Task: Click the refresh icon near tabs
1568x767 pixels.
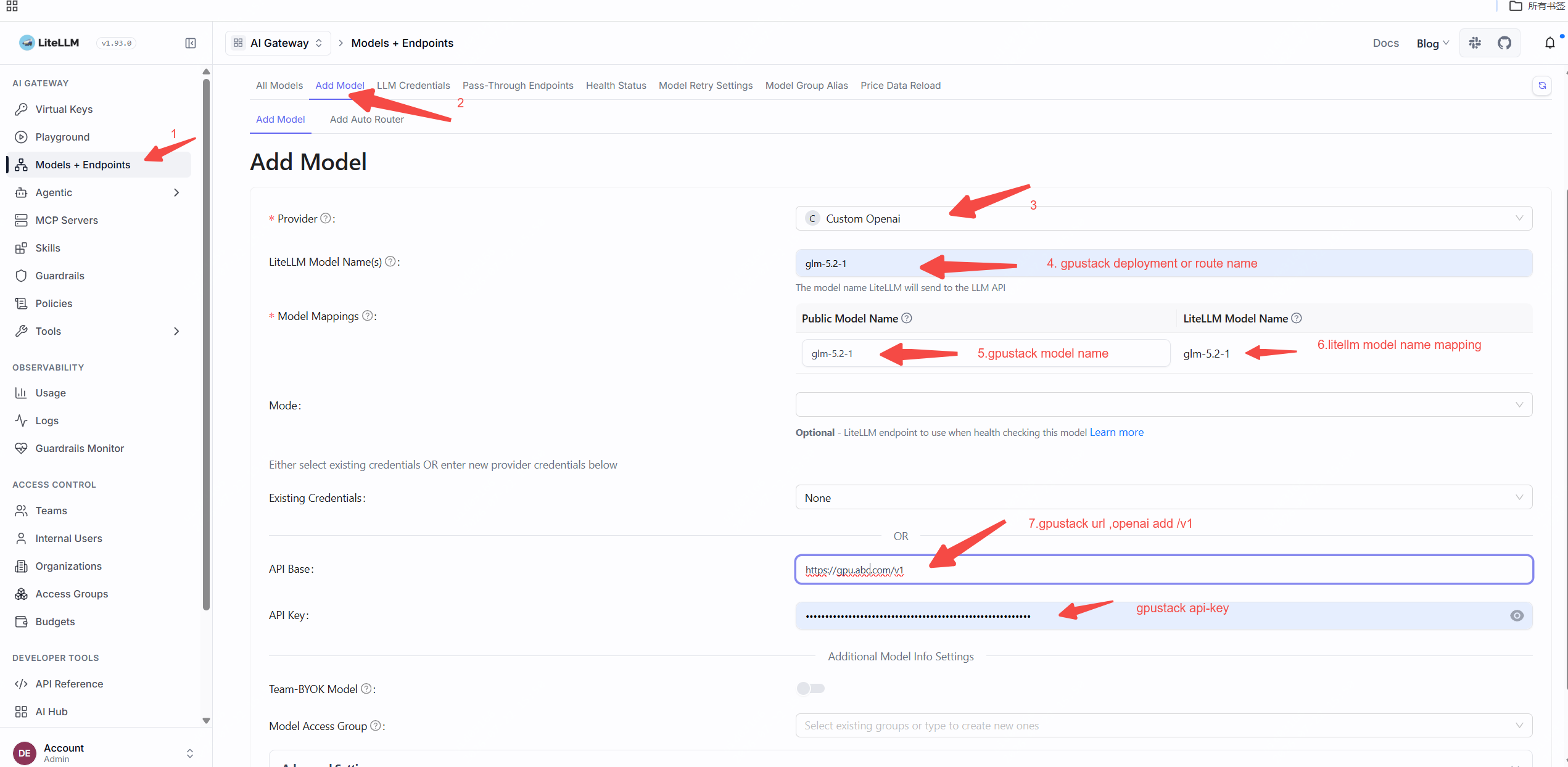Action: coord(1542,86)
